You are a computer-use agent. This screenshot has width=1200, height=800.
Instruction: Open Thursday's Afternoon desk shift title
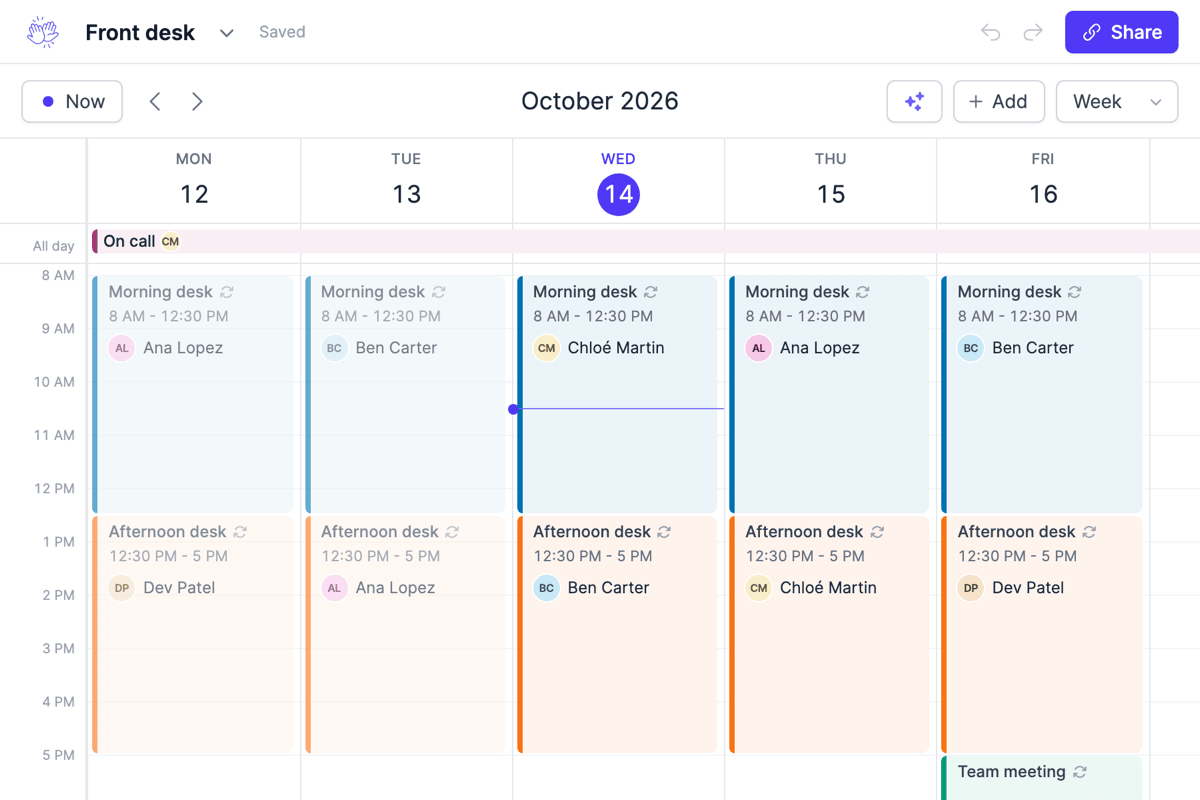click(x=804, y=532)
